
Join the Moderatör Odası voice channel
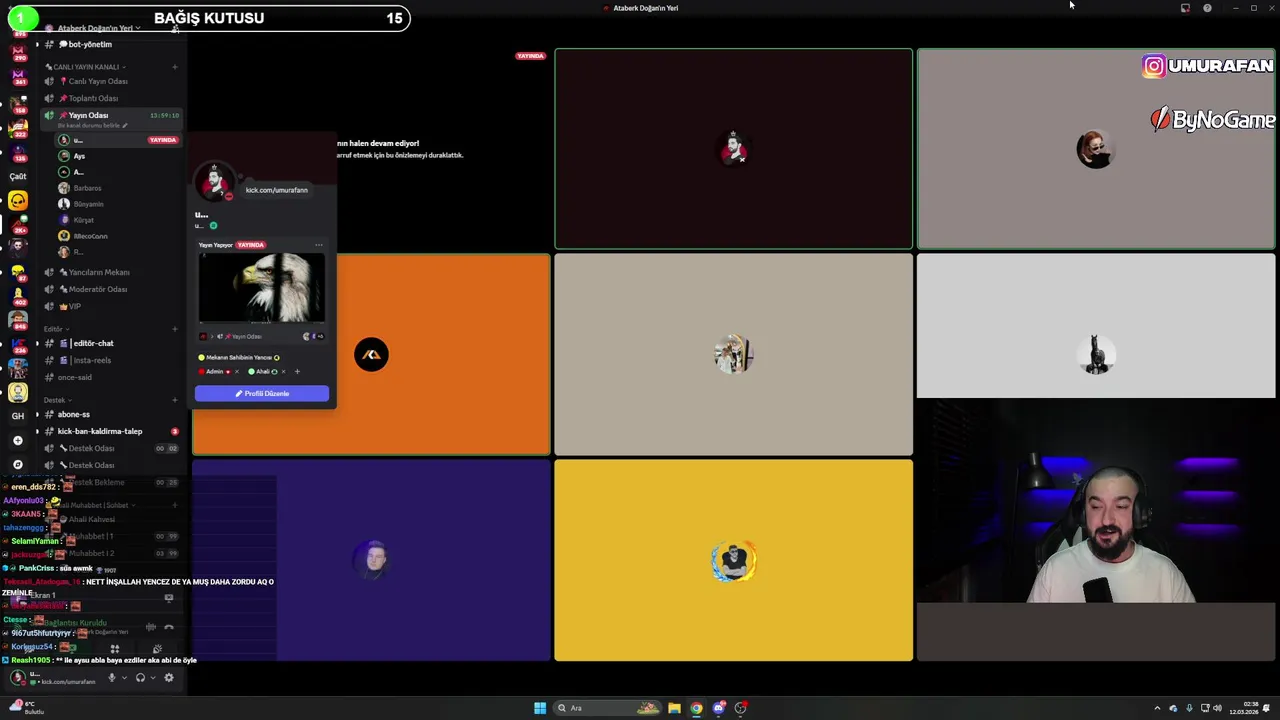pyautogui.click(x=110, y=289)
